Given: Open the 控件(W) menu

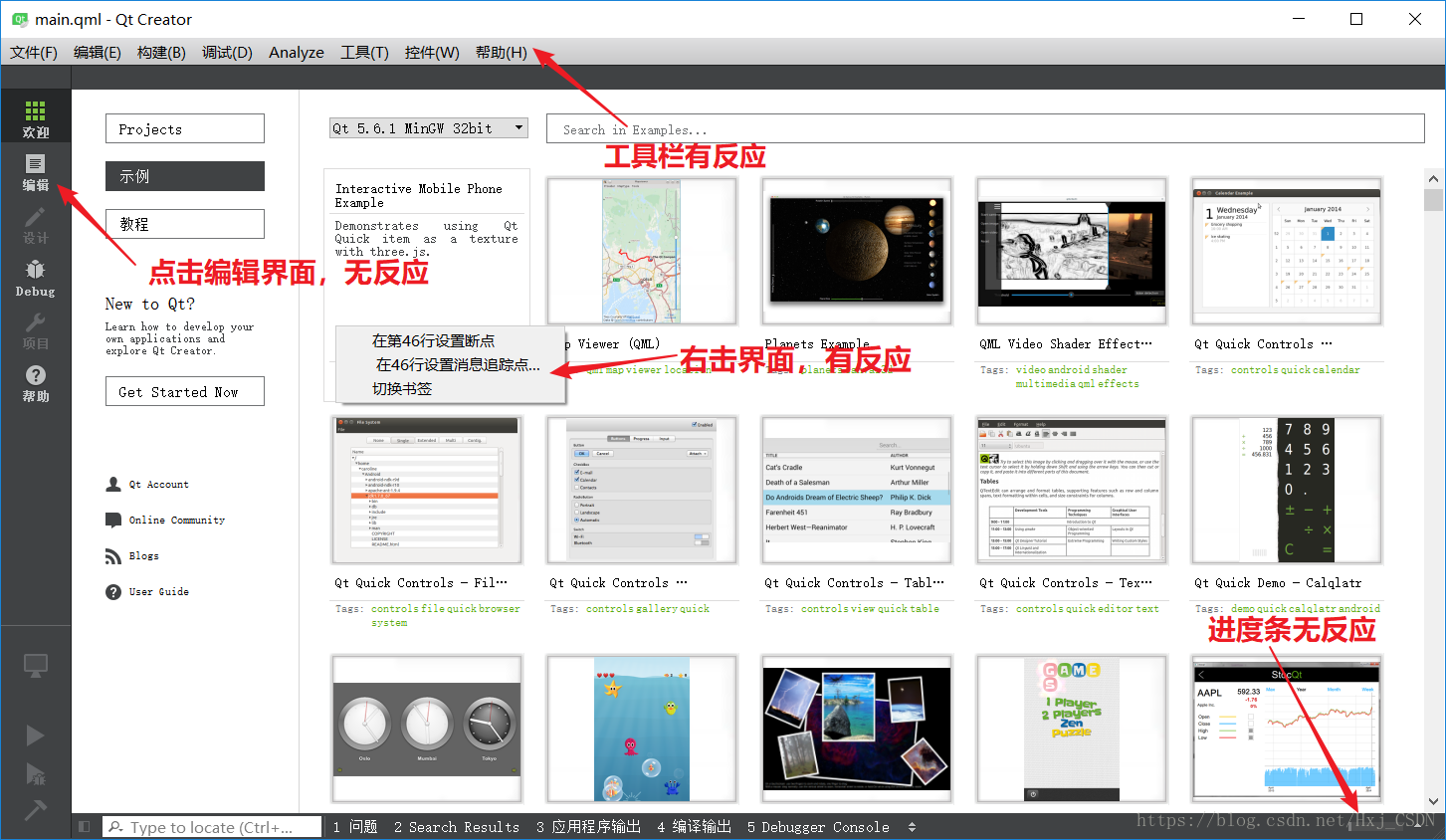Looking at the screenshot, I should click(432, 53).
